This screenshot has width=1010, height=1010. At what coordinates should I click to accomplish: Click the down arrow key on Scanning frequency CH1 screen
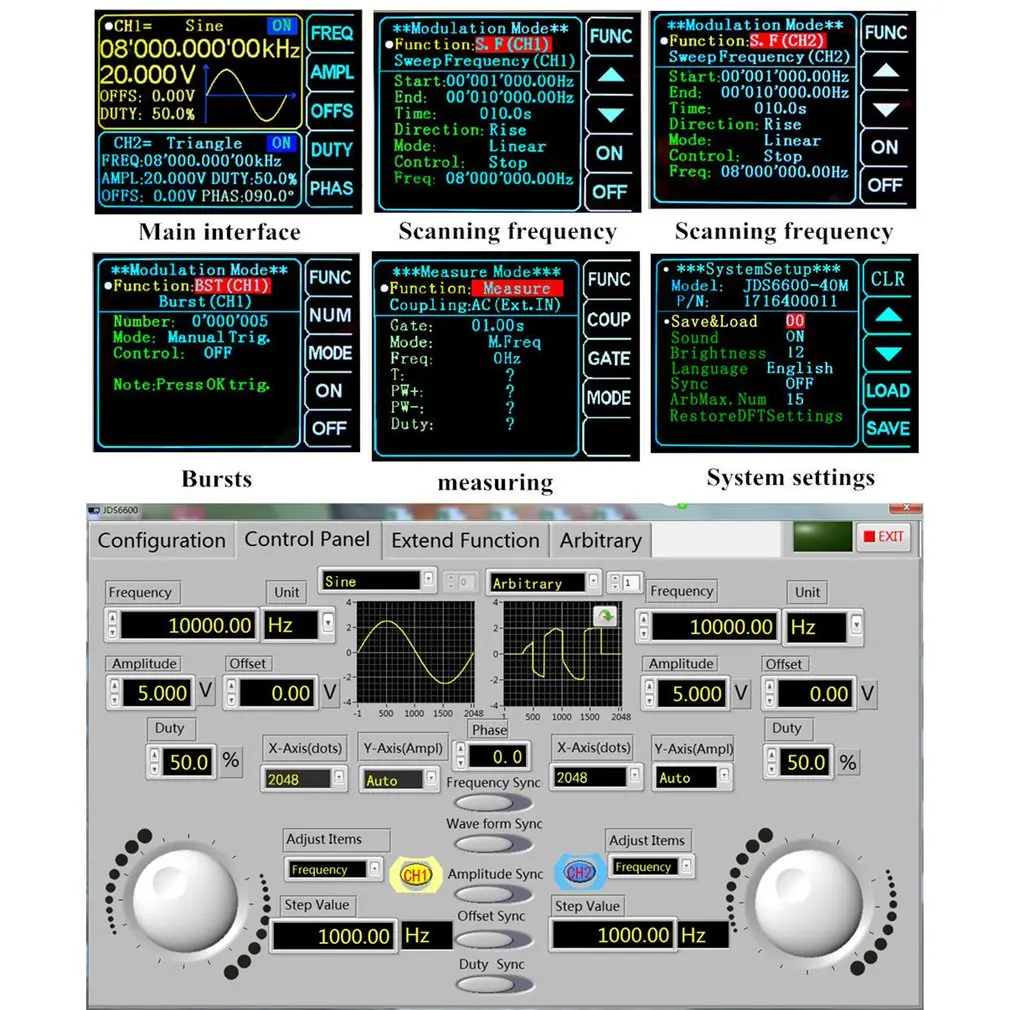[611, 115]
